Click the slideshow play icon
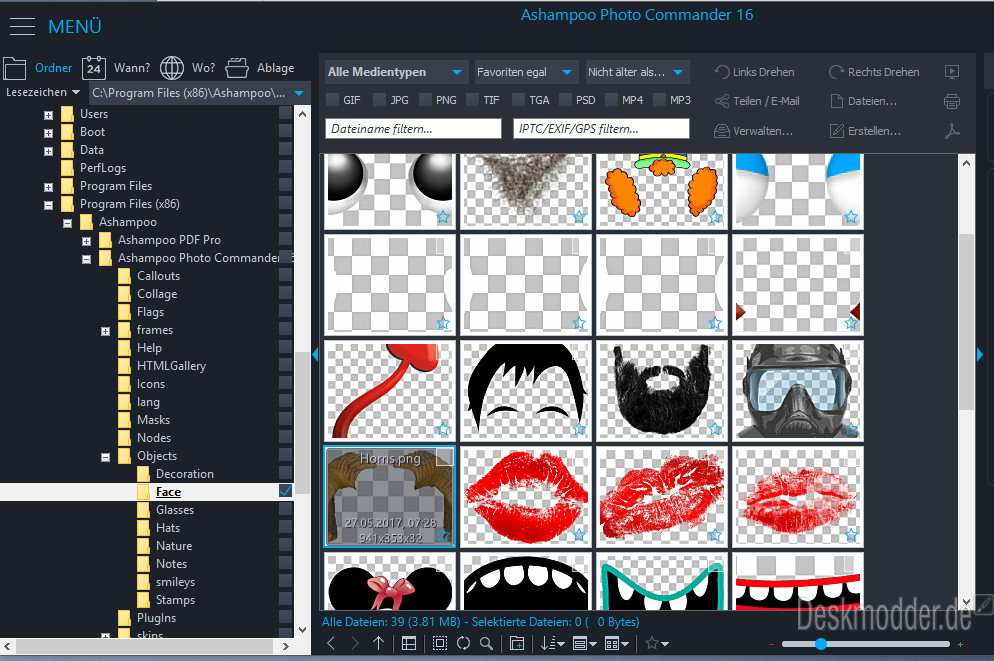The height and width of the screenshot is (661, 994). pyautogui.click(x=952, y=72)
